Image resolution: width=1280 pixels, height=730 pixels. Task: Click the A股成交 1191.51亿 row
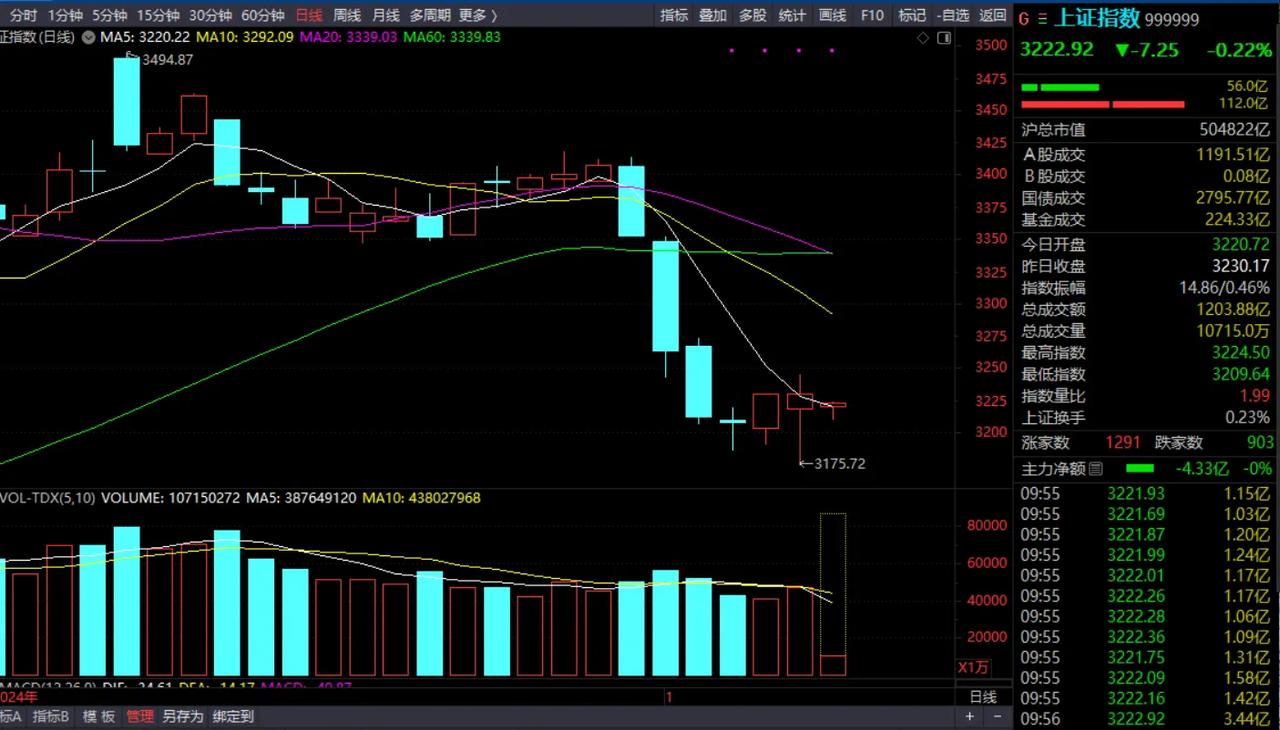tap(1145, 154)
